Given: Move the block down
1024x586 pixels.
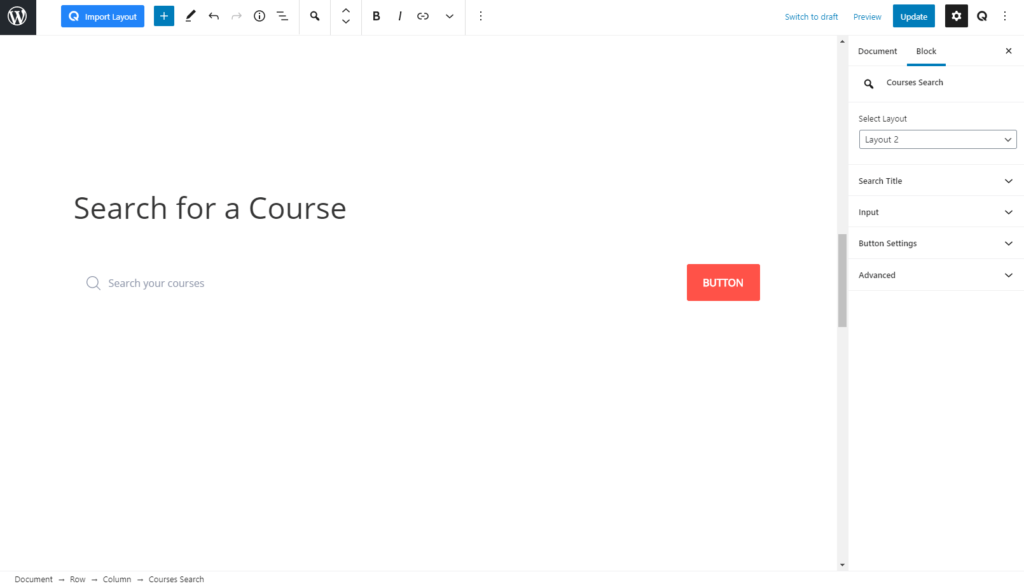Looking at the screenshot, I should point(346,22).
